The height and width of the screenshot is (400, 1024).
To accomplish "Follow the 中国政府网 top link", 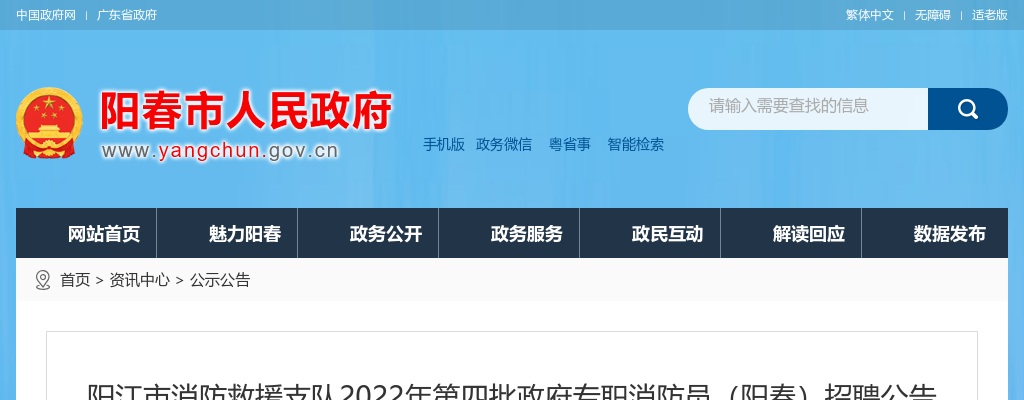I will tap(46, 15).
